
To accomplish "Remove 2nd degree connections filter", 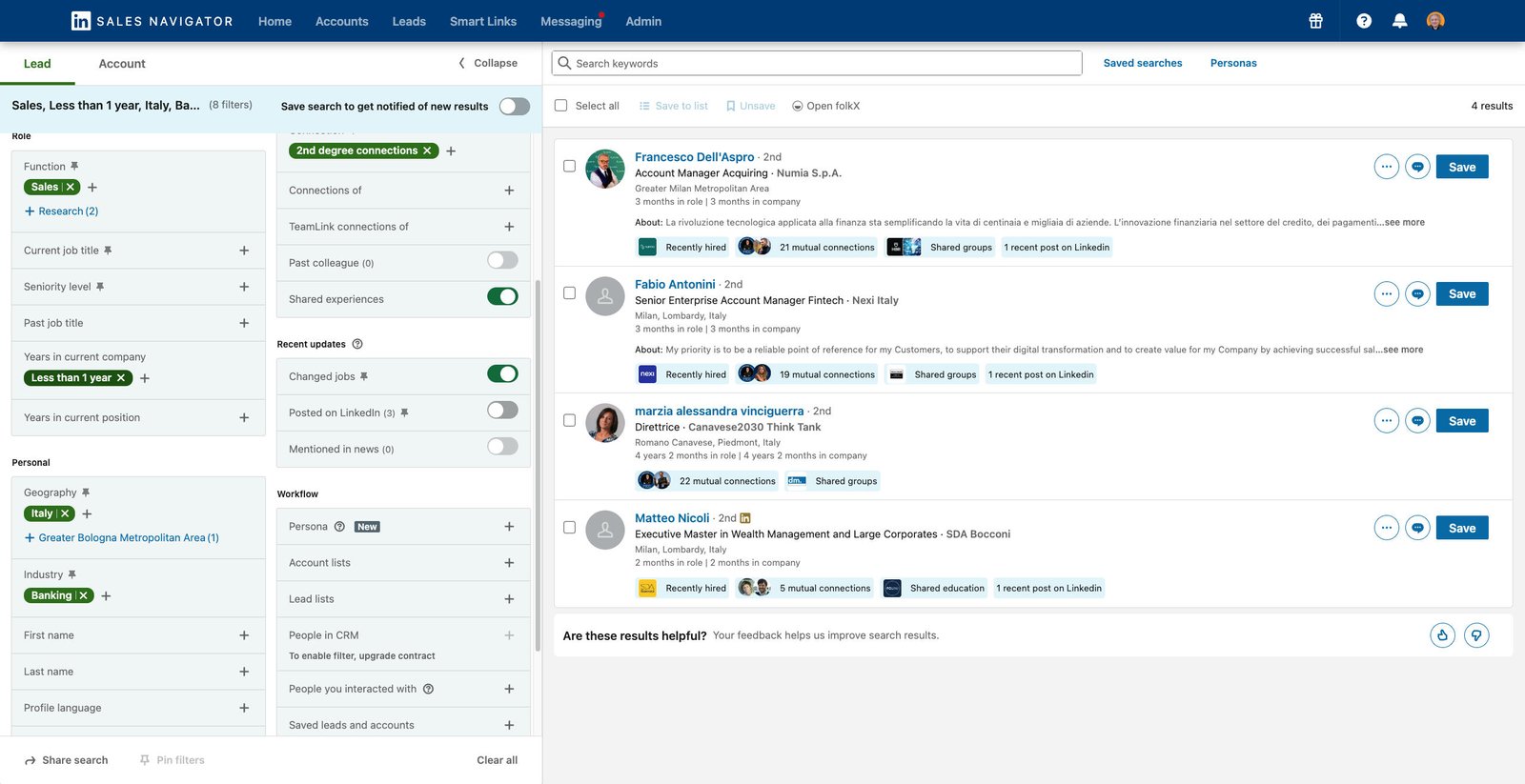I will tap(427, 151).
